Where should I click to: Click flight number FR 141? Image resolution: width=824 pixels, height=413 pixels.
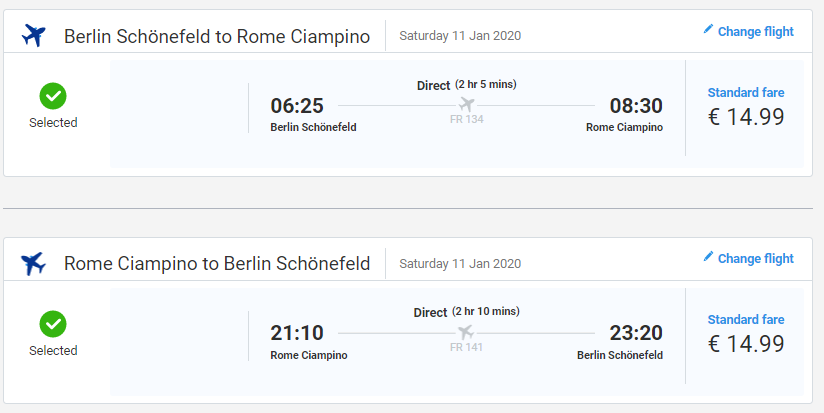(466, 347)
